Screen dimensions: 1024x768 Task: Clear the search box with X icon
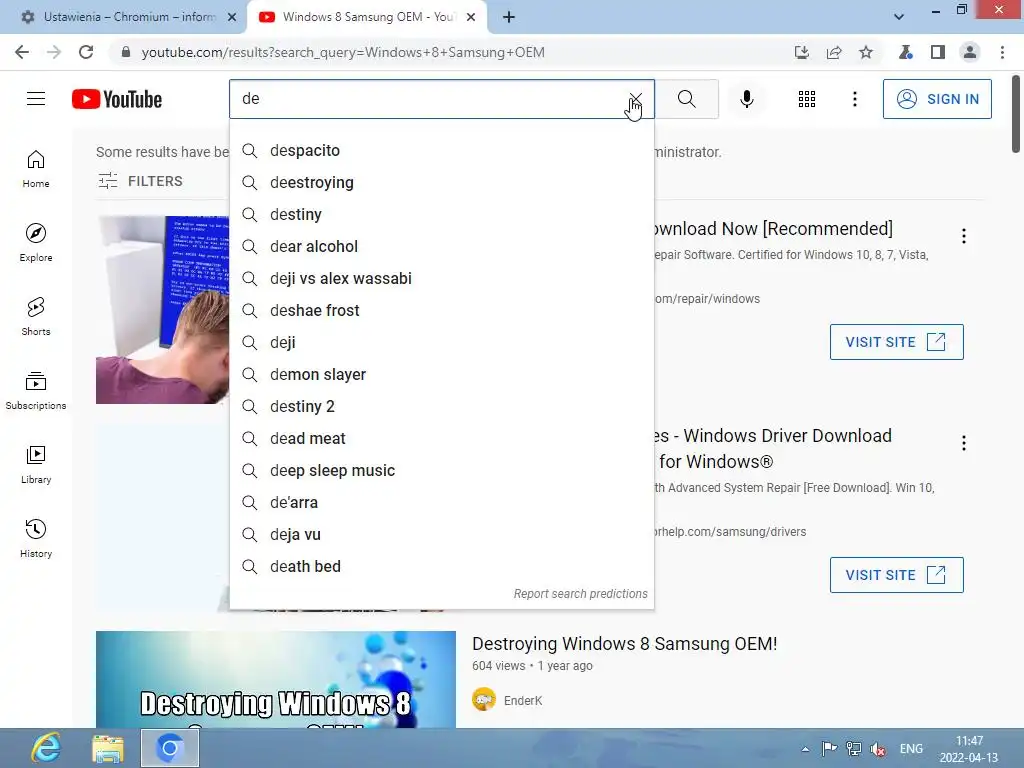point(635,99)
